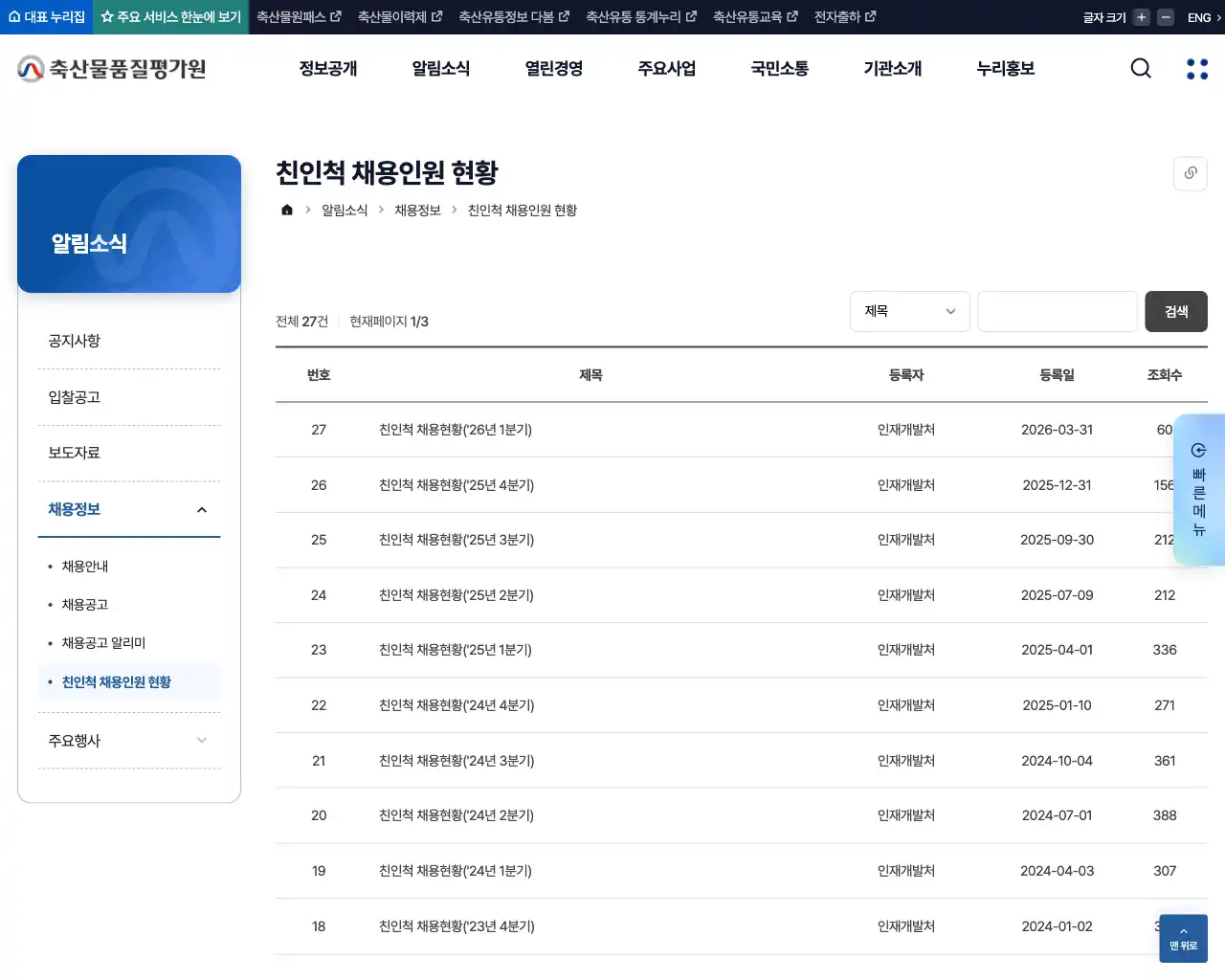Jump to top via 맨 위로 button
Screen dimensions: 1225x980
pyautogui.click(x=1183, y=939)
